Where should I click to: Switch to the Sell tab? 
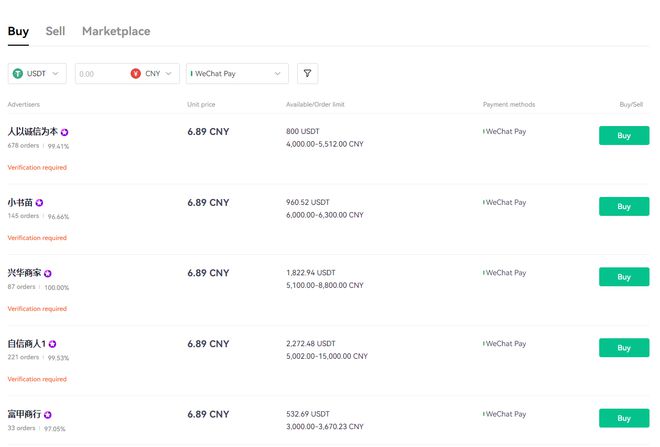click(x=55, y=31)
